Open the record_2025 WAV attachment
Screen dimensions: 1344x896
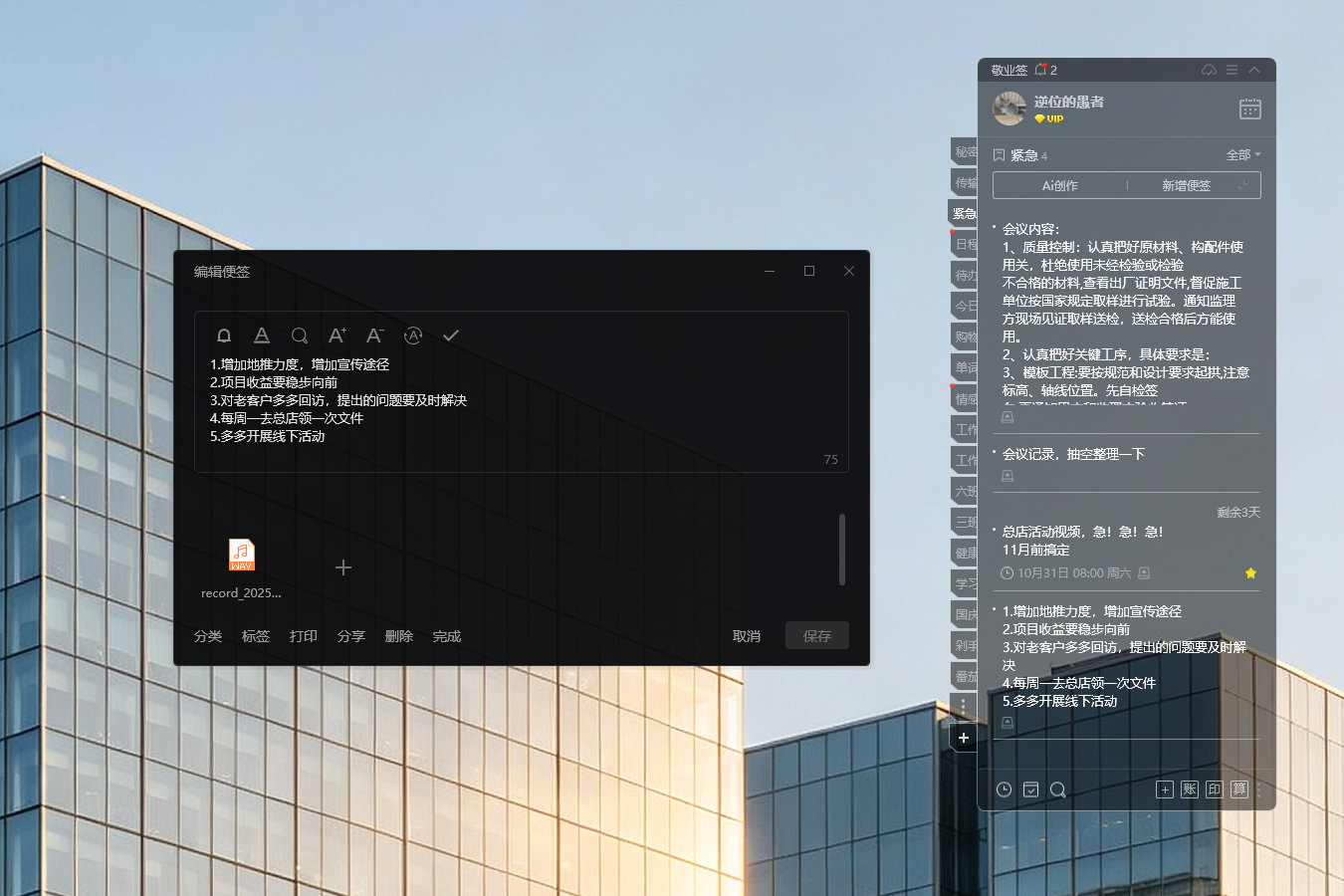(x=242, y=568)
